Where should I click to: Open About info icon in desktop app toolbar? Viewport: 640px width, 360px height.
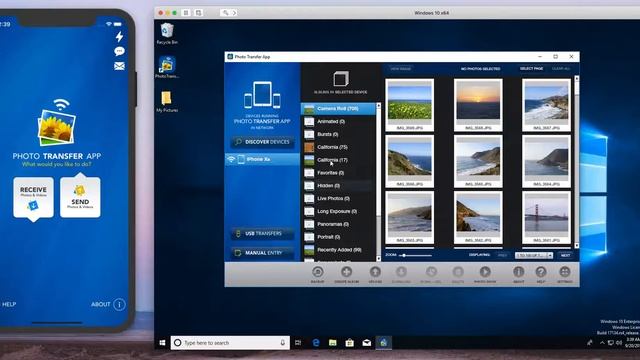click(x=518, y=272)
